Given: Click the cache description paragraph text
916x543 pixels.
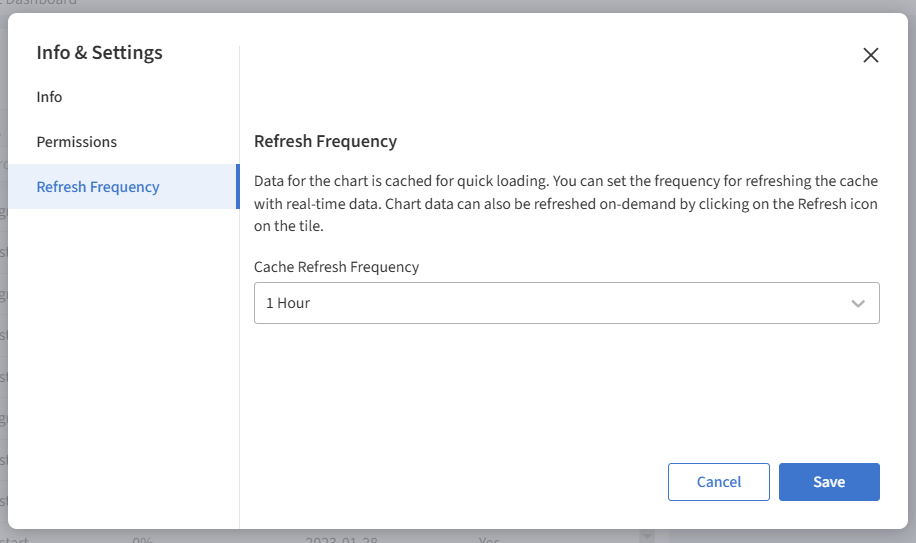Looking at the screenshot, I should point(566,204).
